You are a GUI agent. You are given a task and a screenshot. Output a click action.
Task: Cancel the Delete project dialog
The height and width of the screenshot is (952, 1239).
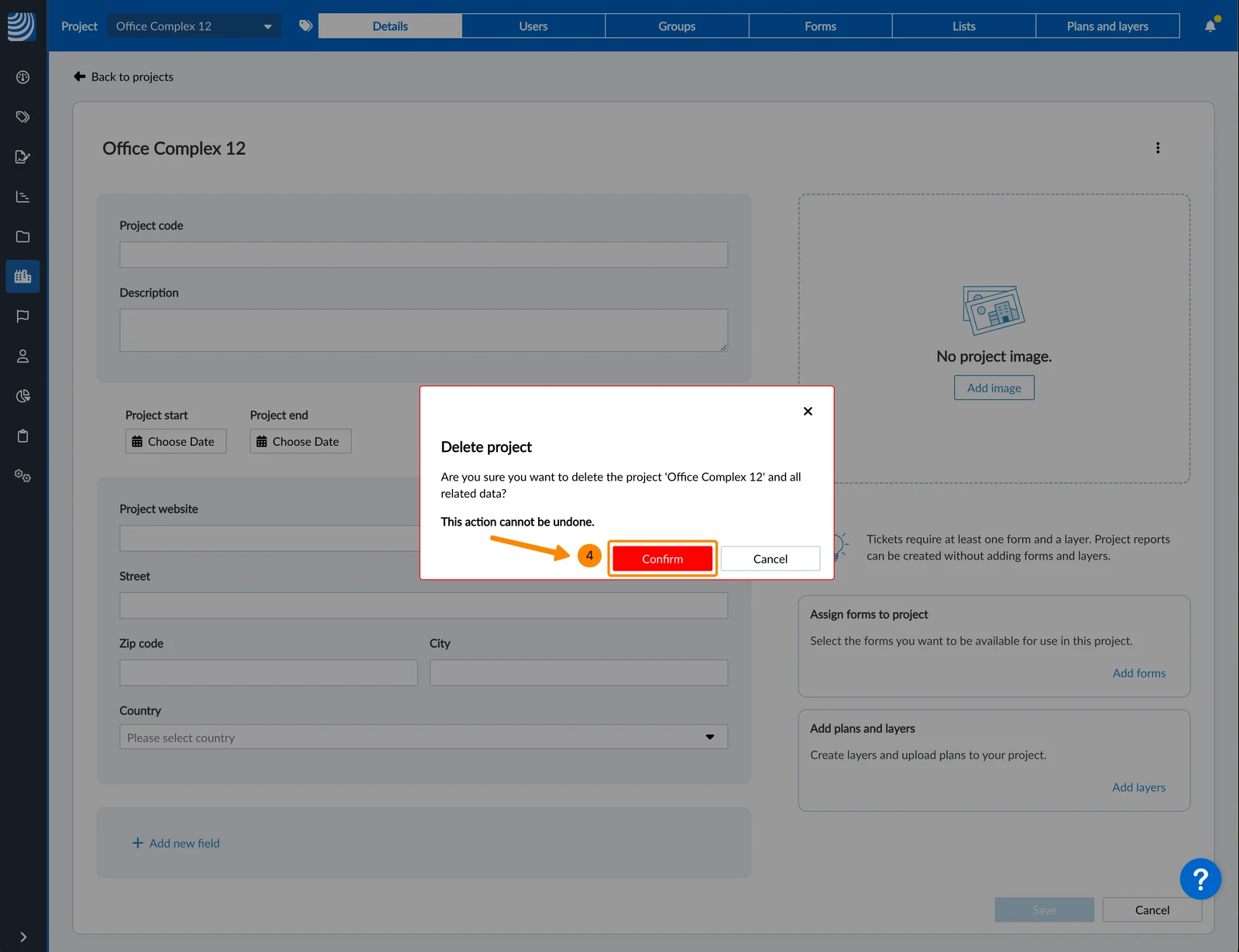point(771,559)
